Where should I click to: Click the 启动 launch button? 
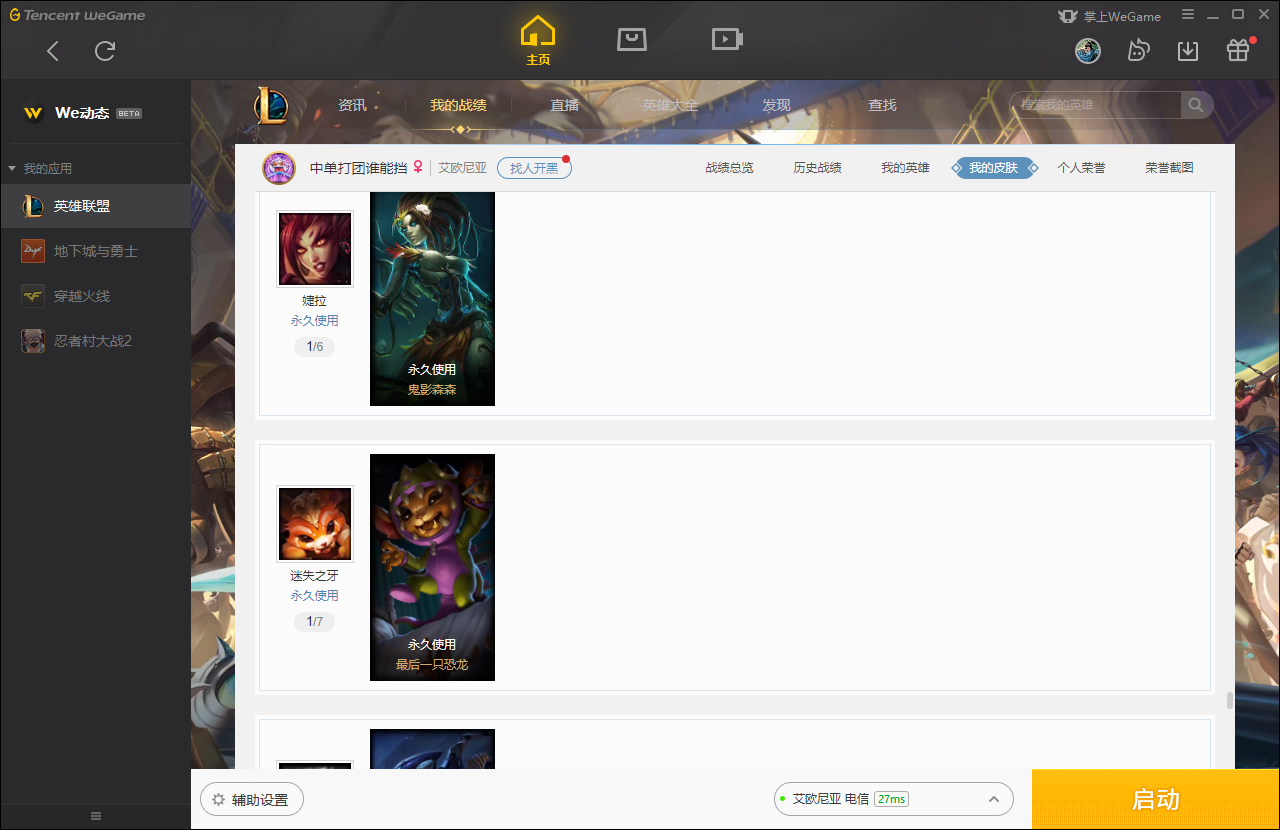1156,800
